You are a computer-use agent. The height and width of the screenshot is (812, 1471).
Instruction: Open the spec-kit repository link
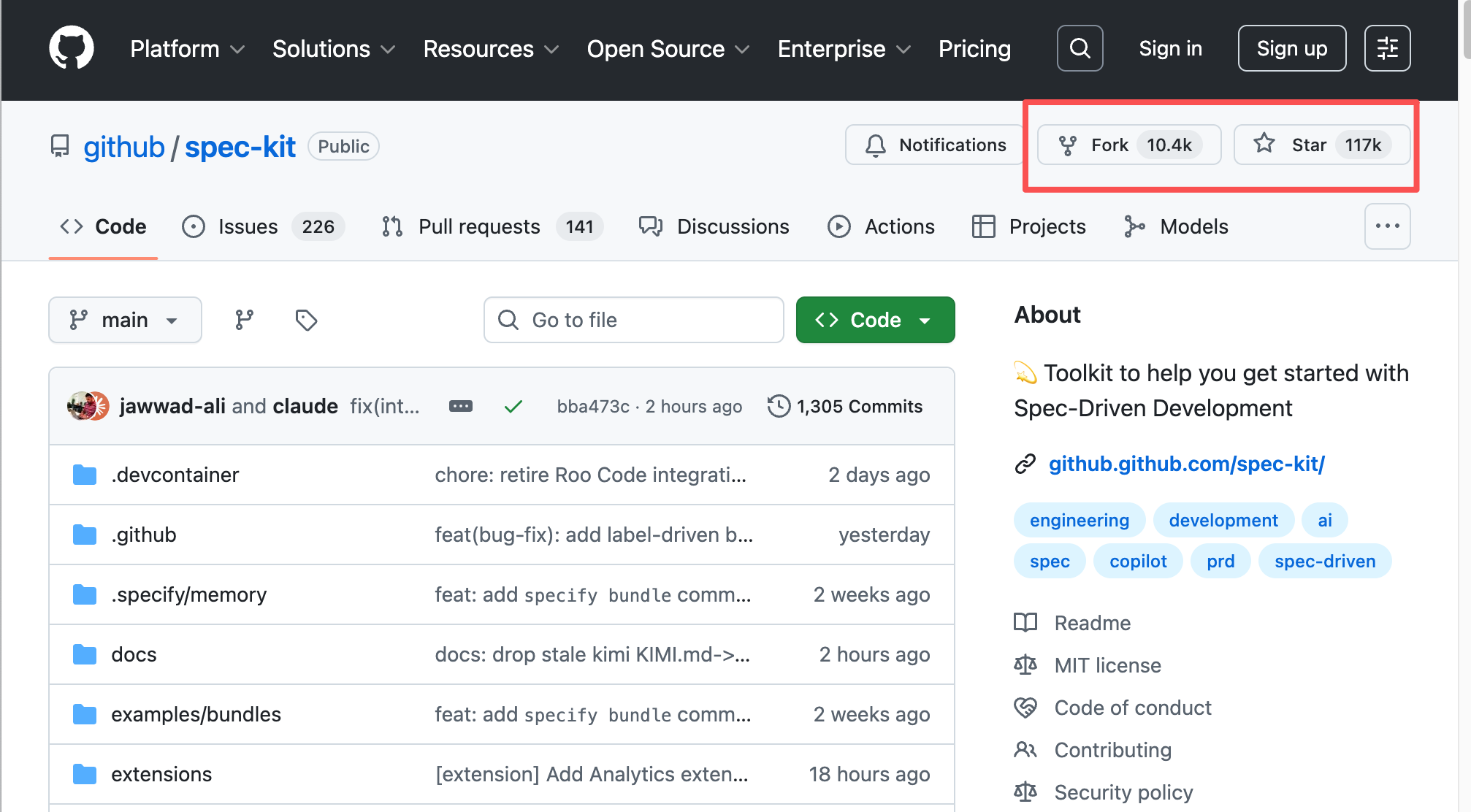tap(240, 147)
